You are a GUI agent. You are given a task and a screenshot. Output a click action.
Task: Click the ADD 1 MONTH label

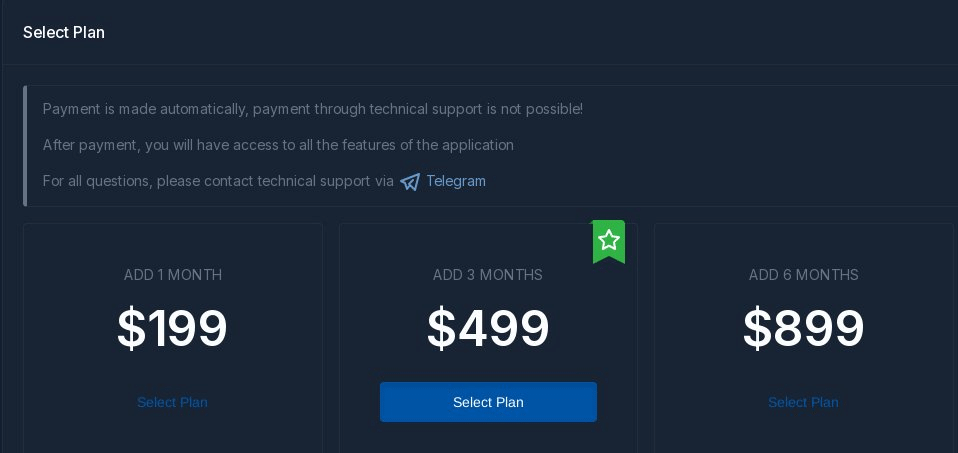click(173, 275)
